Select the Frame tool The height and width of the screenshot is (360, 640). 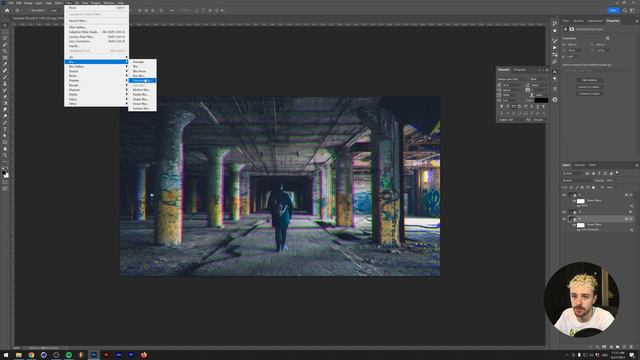coord(5,59)
